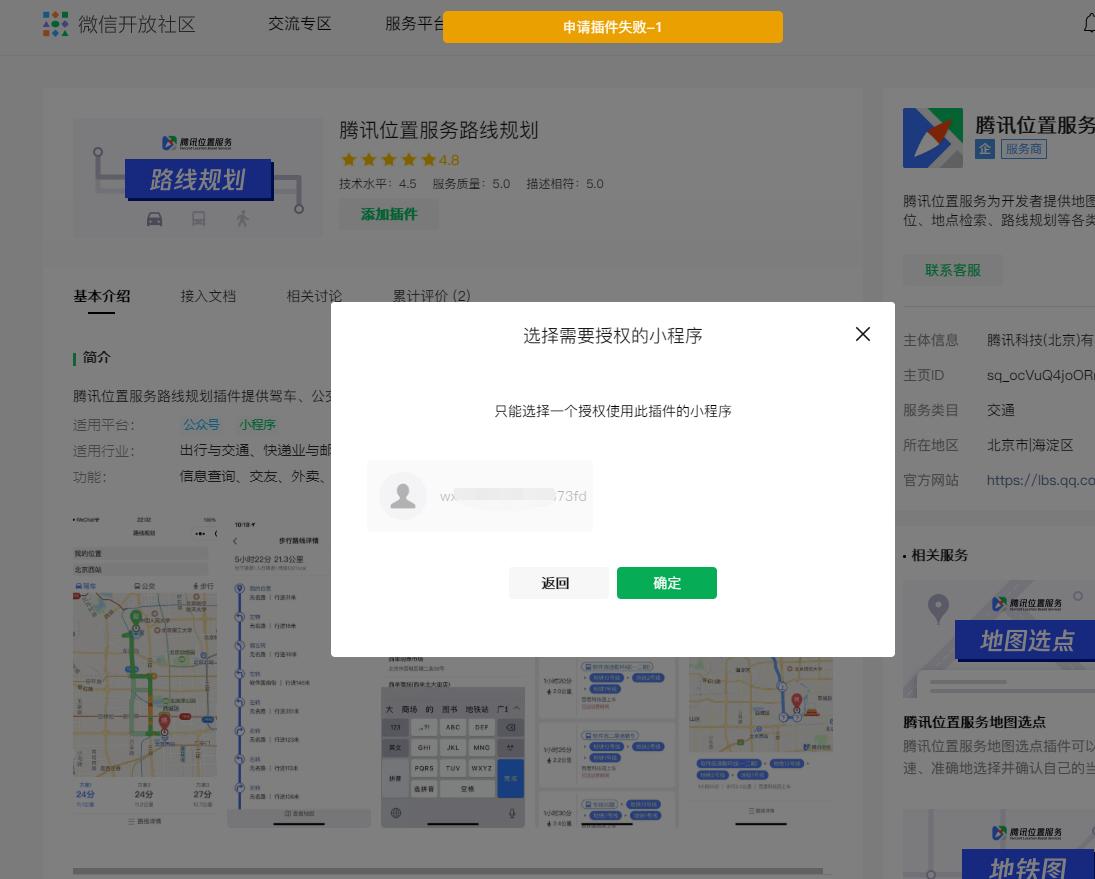Viewport: 1095px width, 879px height.
Task: Open the driving route map screenshot
Action: pos(145,670)
